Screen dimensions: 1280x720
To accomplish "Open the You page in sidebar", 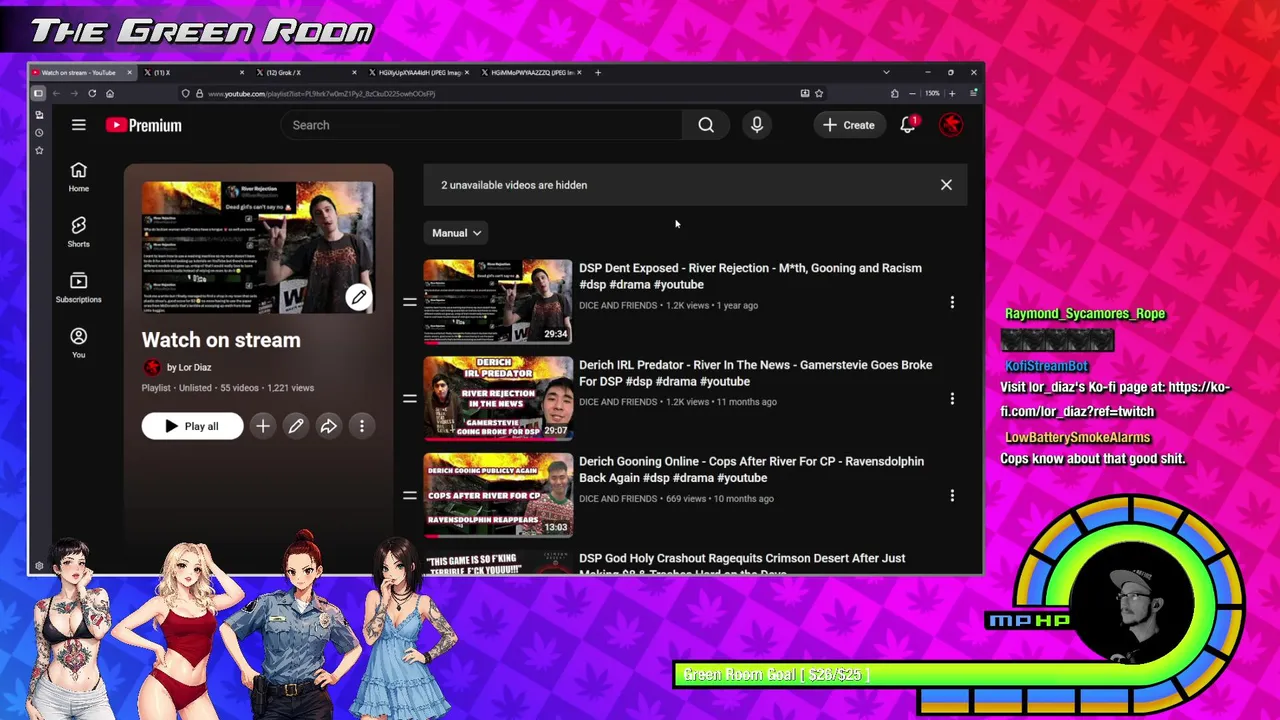I will [x=79, y=343].
